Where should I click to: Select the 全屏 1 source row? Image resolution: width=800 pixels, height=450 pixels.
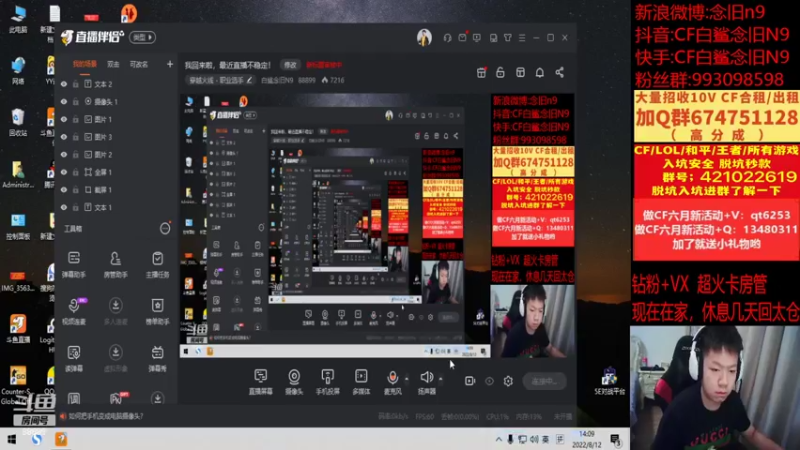[x=116, y=172]
